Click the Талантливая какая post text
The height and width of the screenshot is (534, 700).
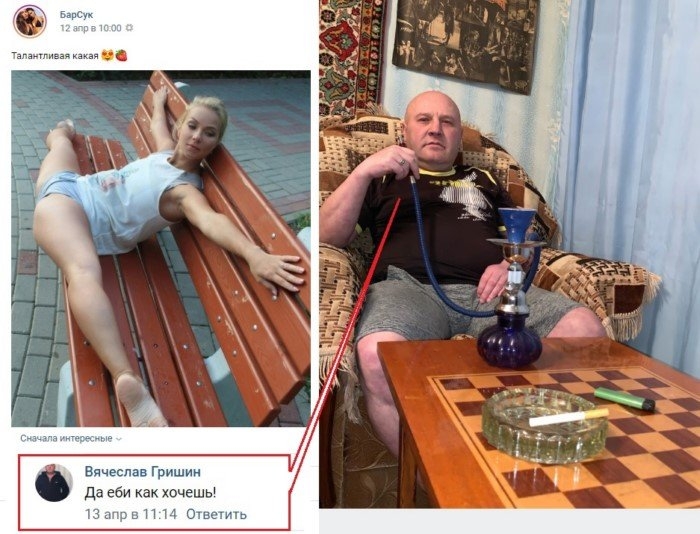pyautogui.click(x=54, y=56)
